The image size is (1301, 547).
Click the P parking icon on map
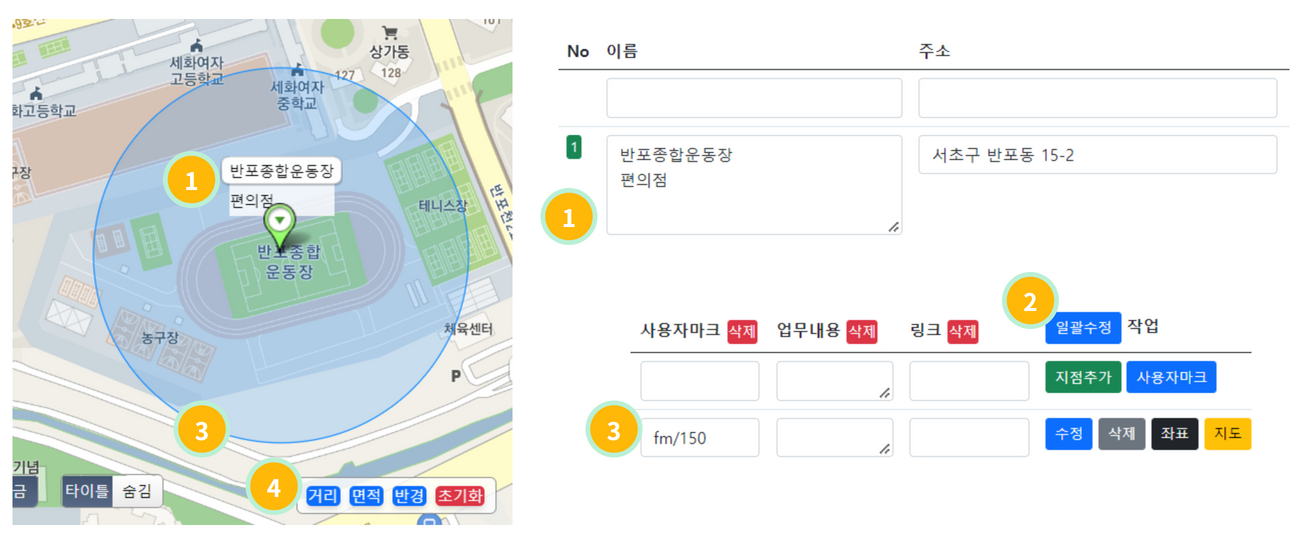click(x=456, y=376)
